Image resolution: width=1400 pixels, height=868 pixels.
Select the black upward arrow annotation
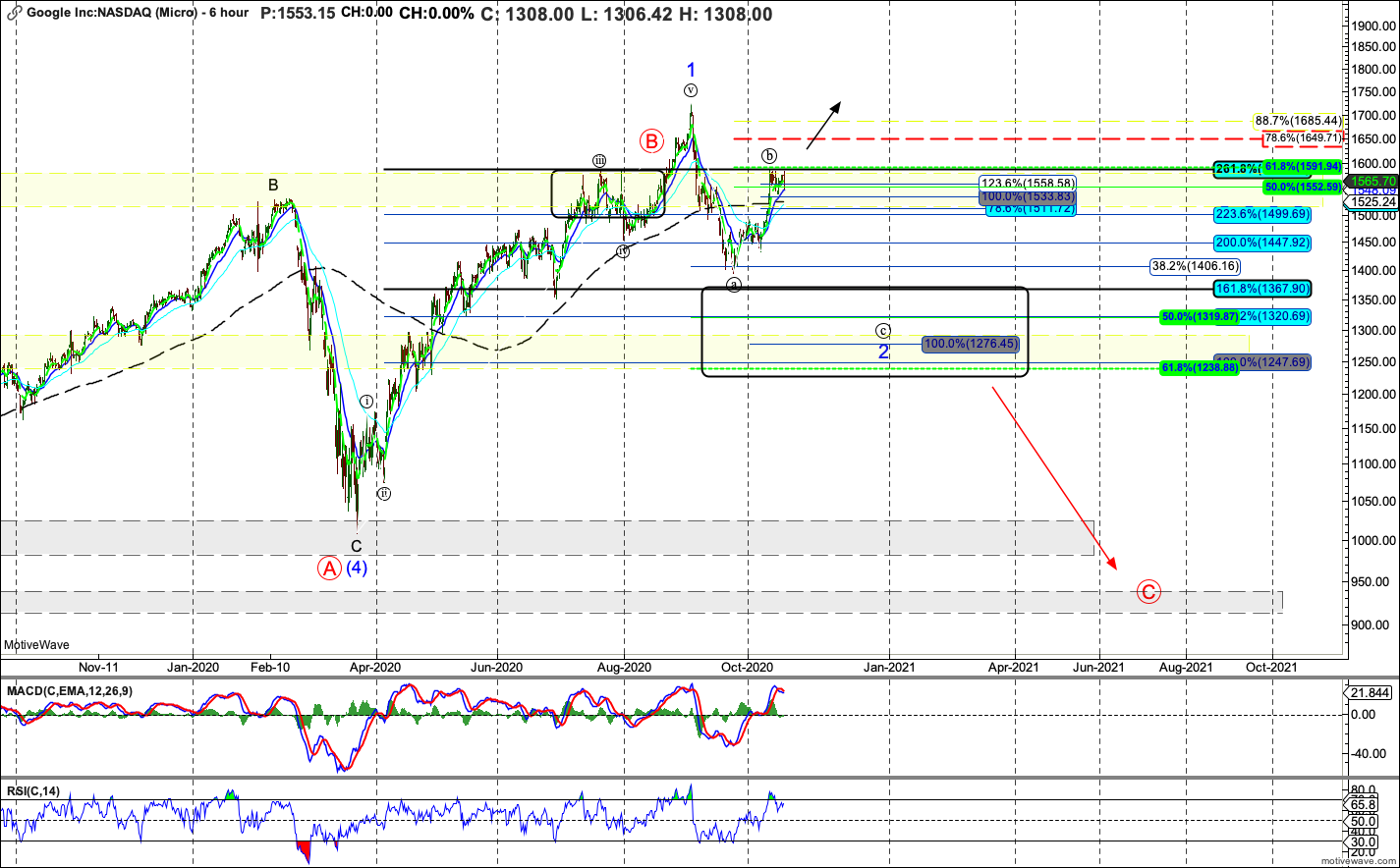click(823, 125)
